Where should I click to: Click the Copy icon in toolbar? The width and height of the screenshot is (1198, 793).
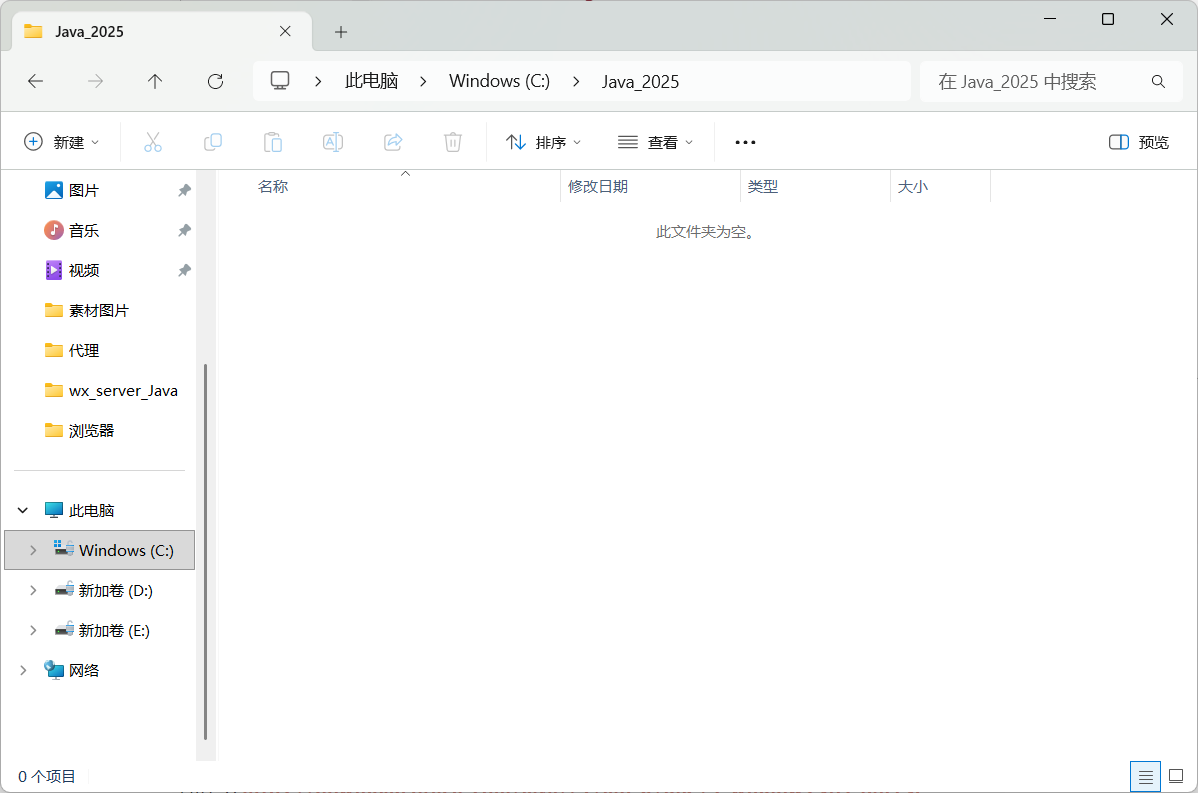[213, 142]
